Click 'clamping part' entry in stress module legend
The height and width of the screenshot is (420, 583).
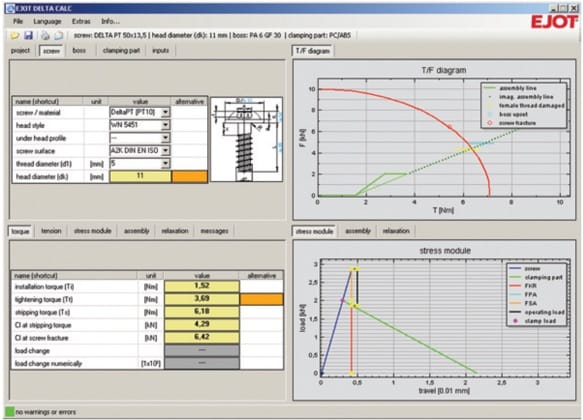click(x=543, y=277)
